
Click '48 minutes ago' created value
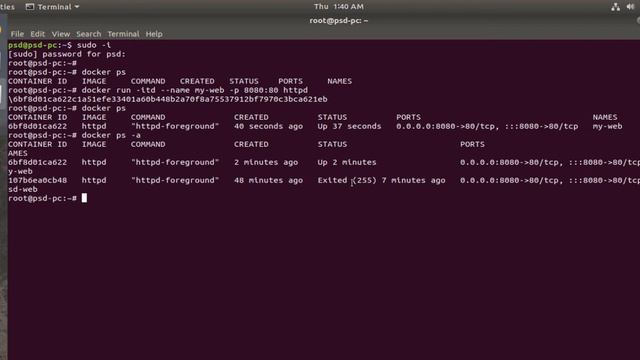tap(268, 180)
